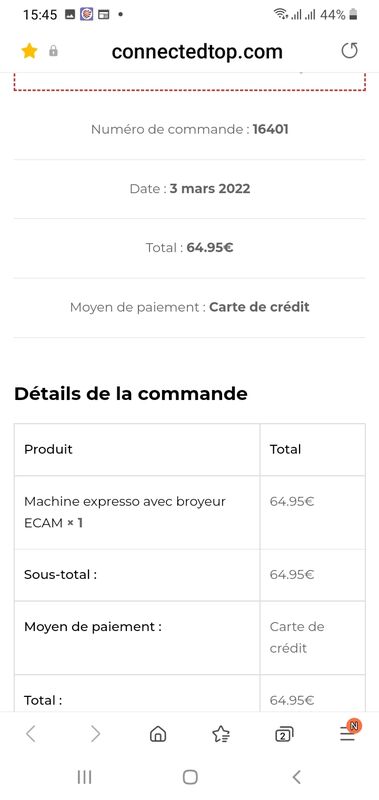The image size is (379, 800).
Task: Tap order number 16401
Action: [x=270, y=130]
